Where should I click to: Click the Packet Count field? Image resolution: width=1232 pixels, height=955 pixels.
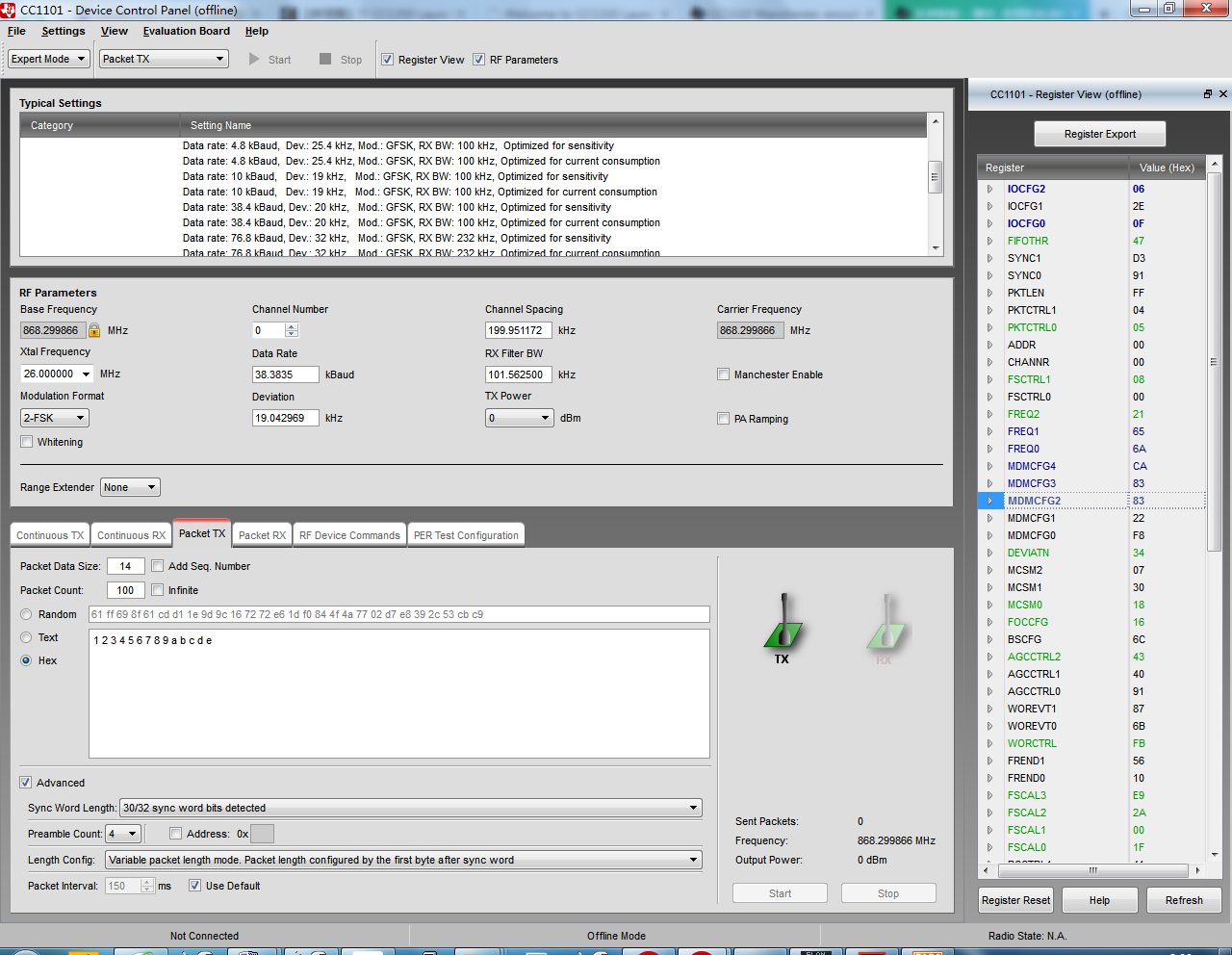[125, 590]
